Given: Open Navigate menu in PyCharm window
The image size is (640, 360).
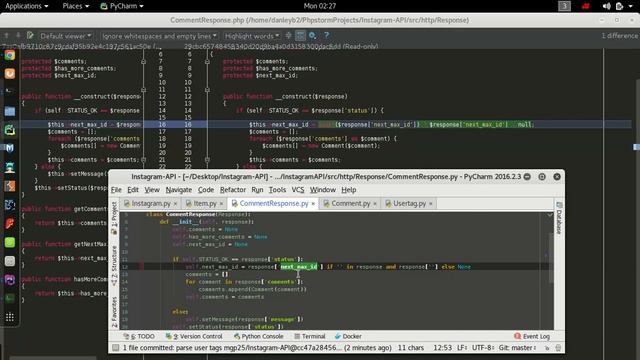Looking at the screenshot, I should pyautogui.click(x=178, y=190).
